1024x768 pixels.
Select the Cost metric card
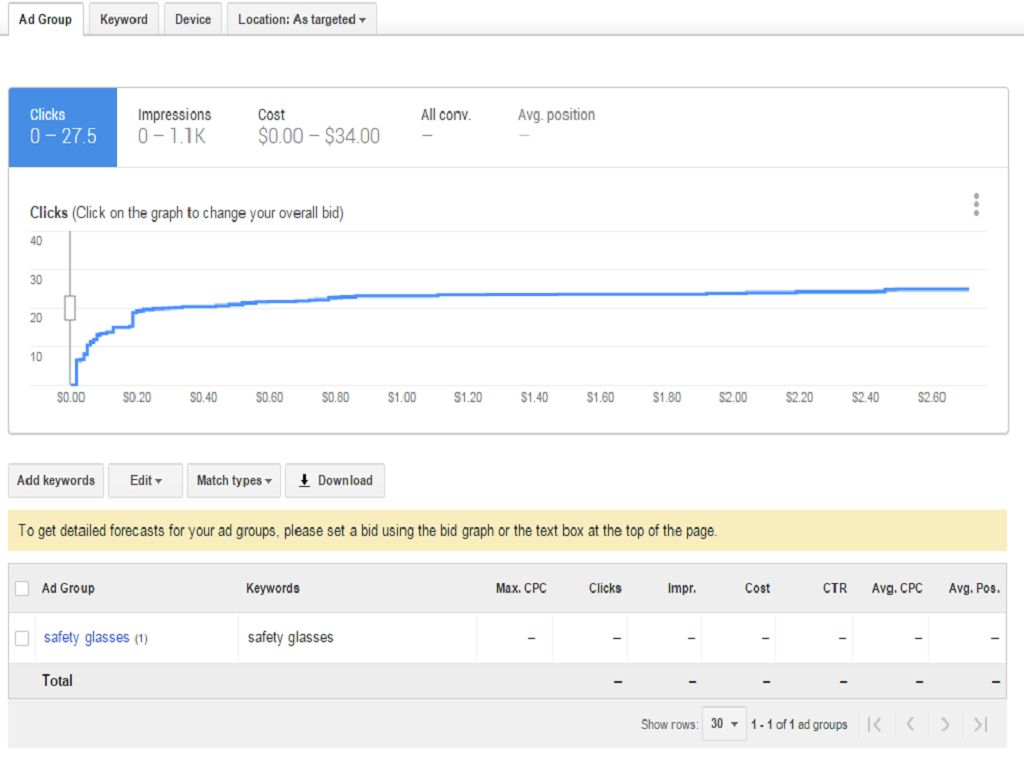pyautogui.click(x=318, y=127)
